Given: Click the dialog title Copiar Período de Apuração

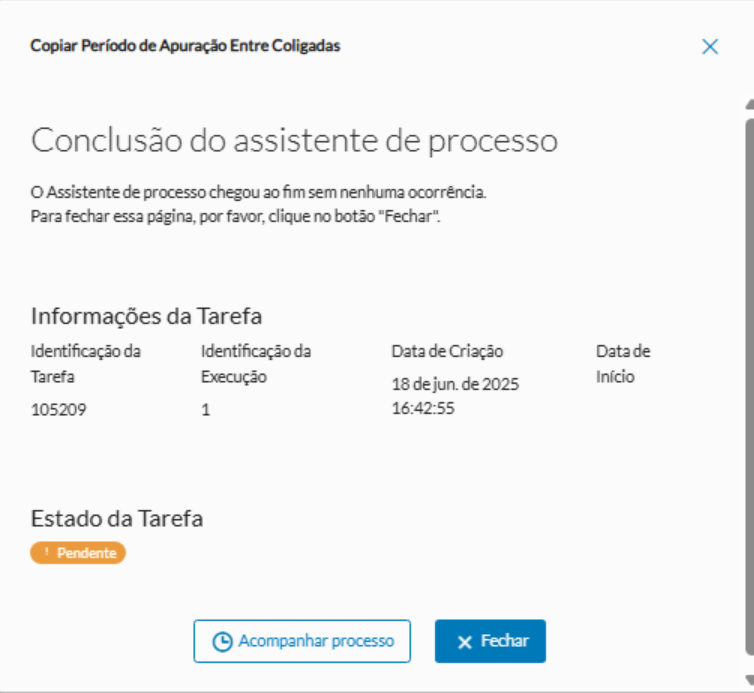Looking at the screenshot, I should point(185,46).
